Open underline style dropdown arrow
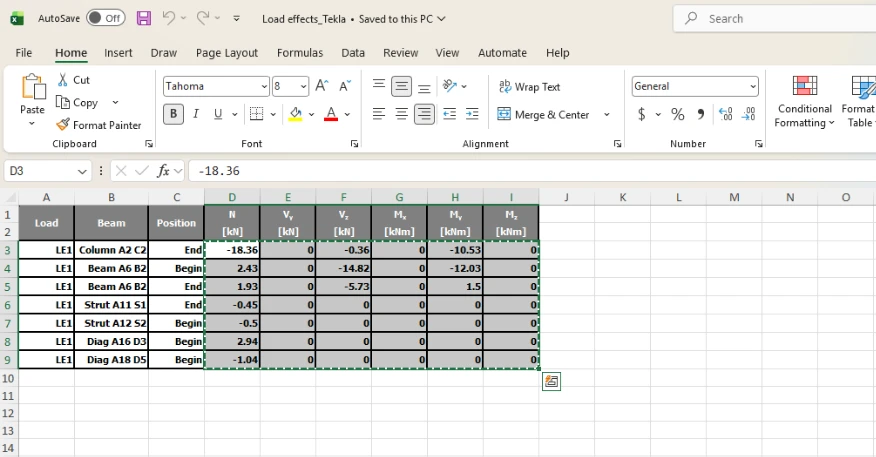 235,115
